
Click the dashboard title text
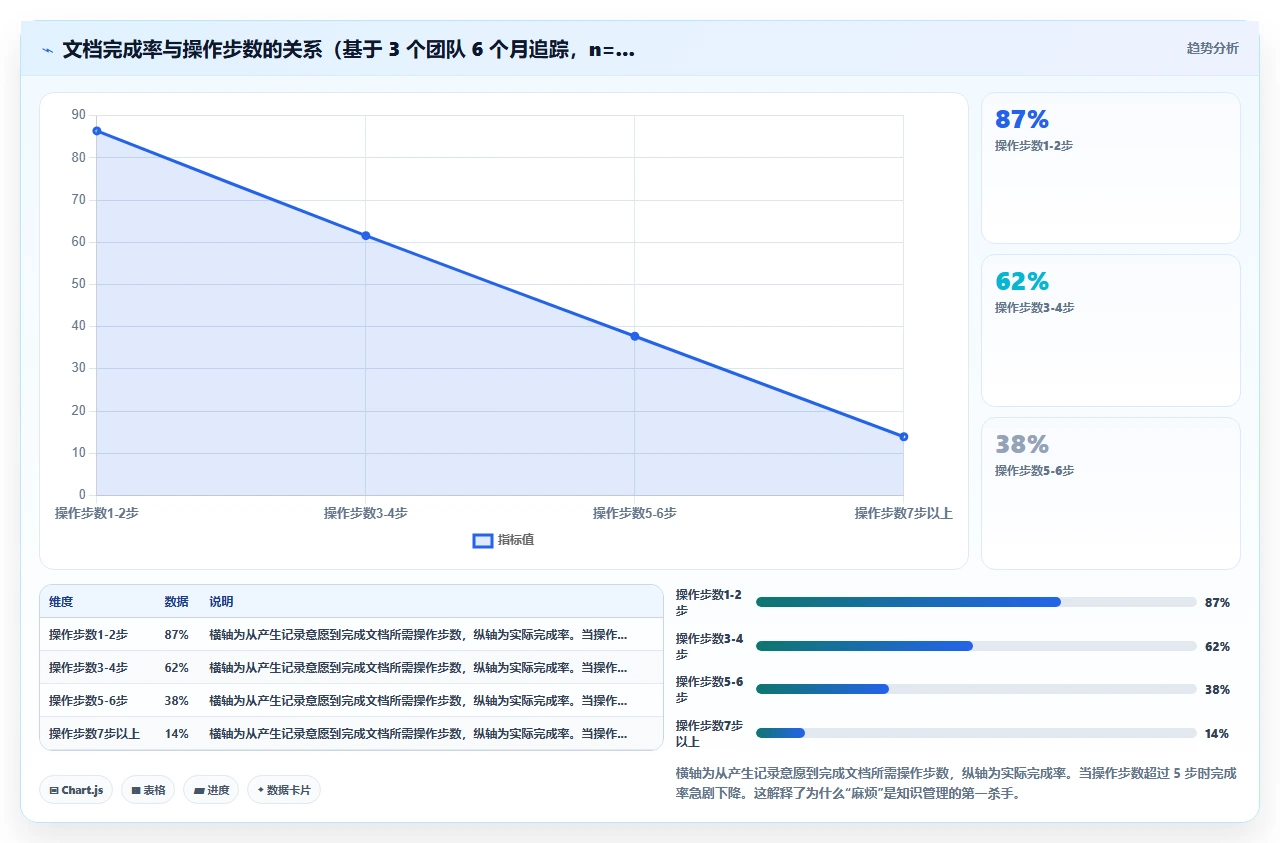[x=348, y=50]
